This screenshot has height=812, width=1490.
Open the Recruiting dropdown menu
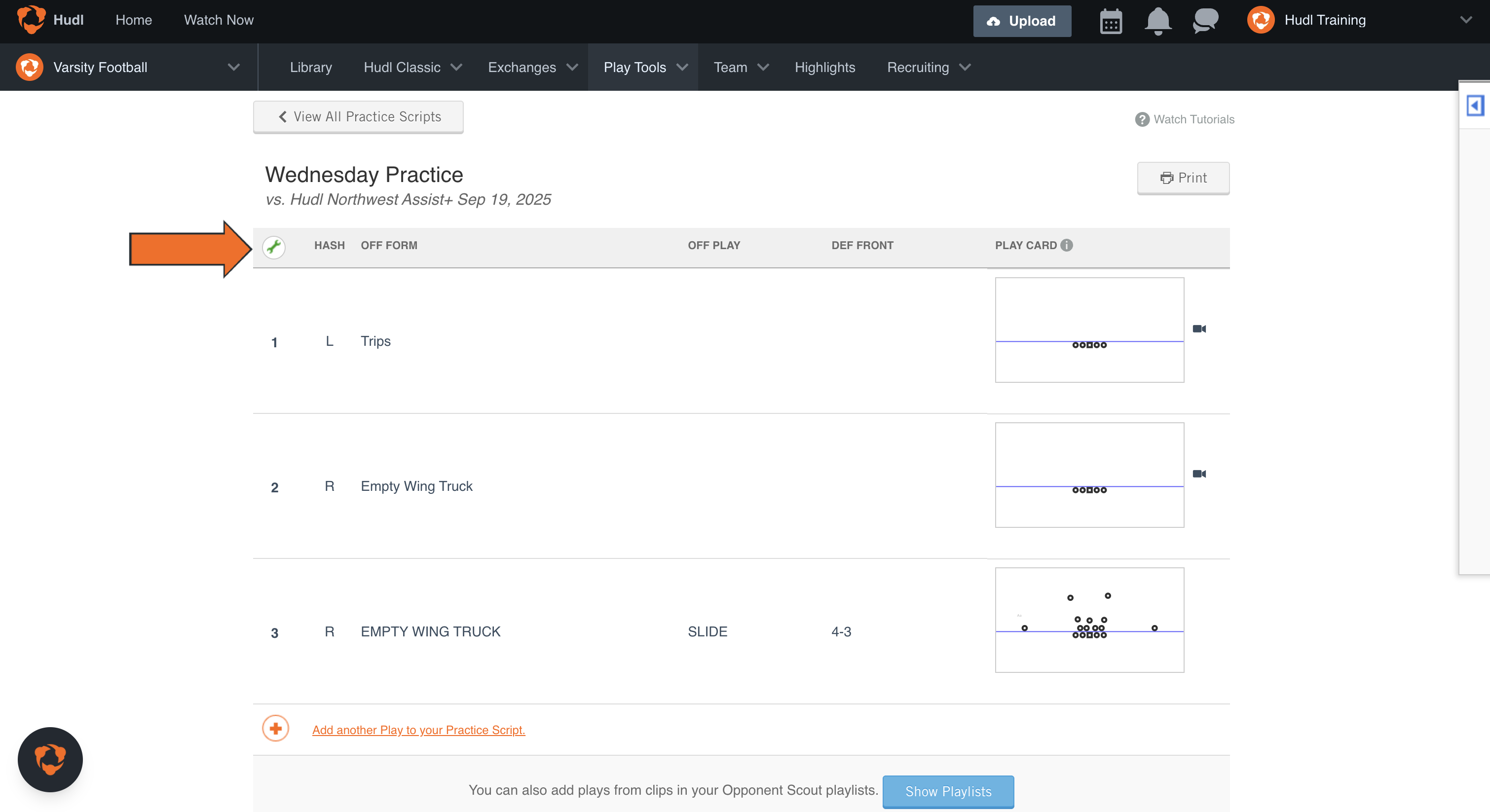[929, 68]
